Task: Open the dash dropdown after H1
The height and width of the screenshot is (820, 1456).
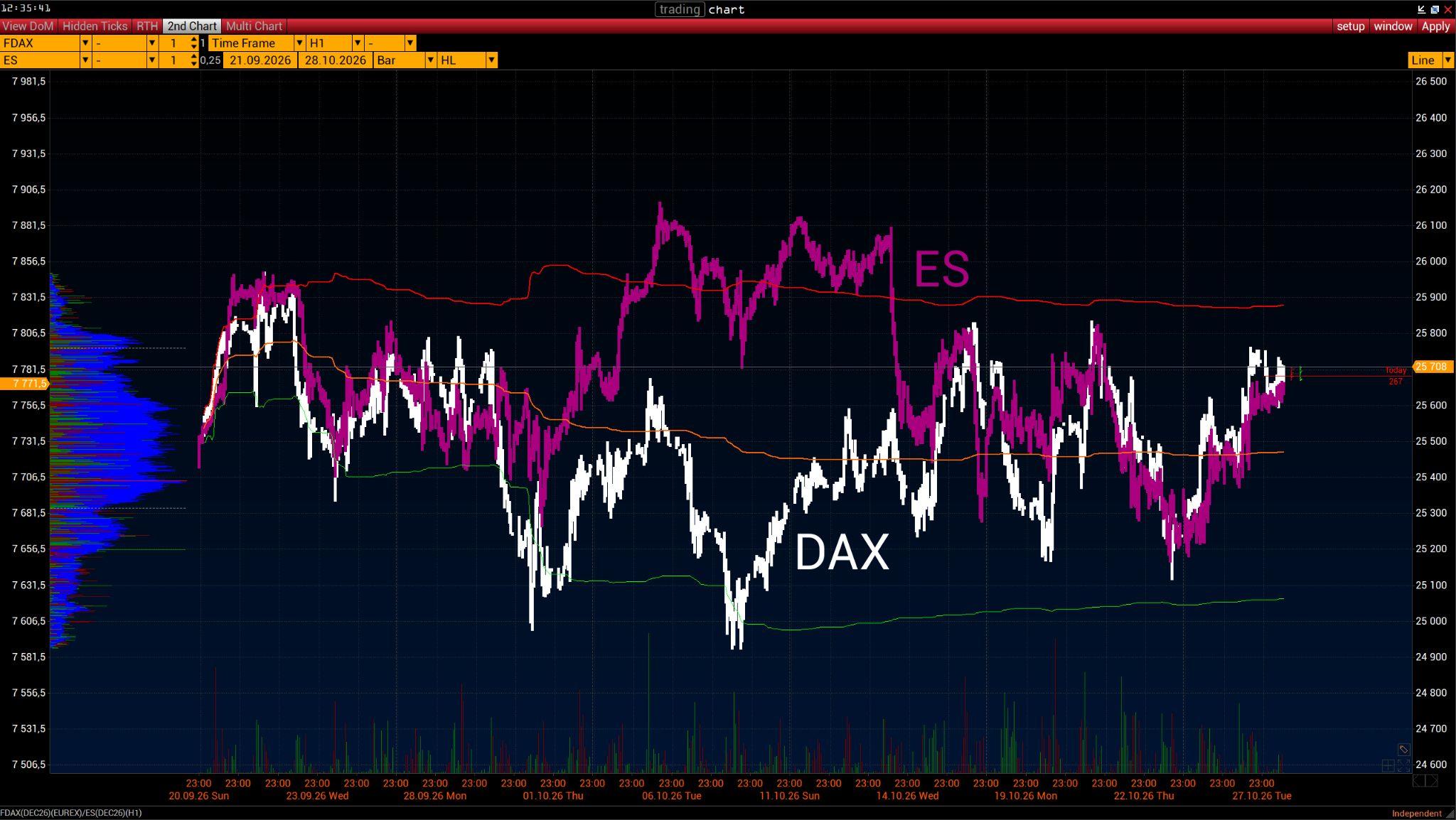Action: pyautogui.click(x=410, y=43)
